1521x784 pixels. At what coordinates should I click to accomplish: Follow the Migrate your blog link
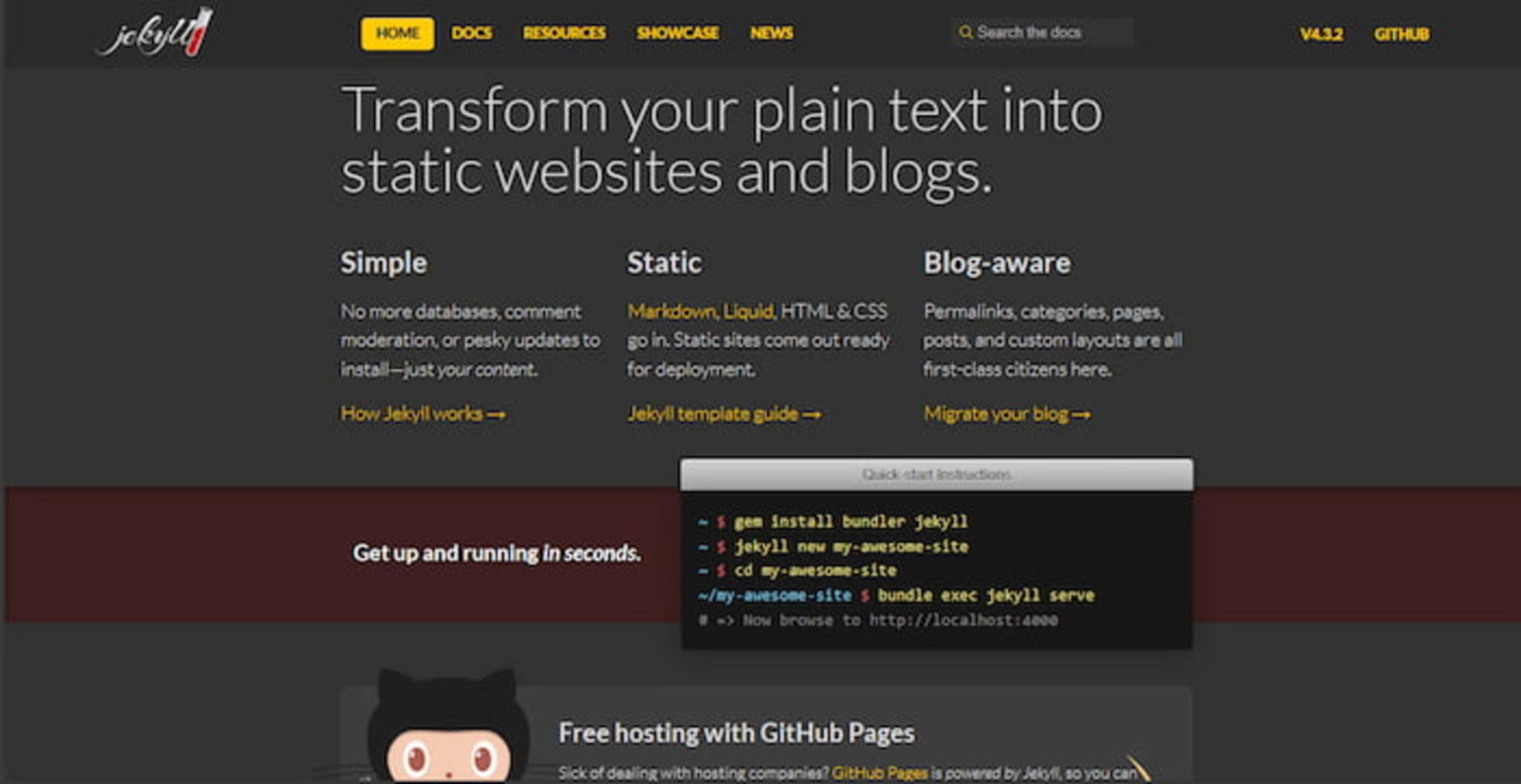pyautogui.click(x=1007, y=414)
